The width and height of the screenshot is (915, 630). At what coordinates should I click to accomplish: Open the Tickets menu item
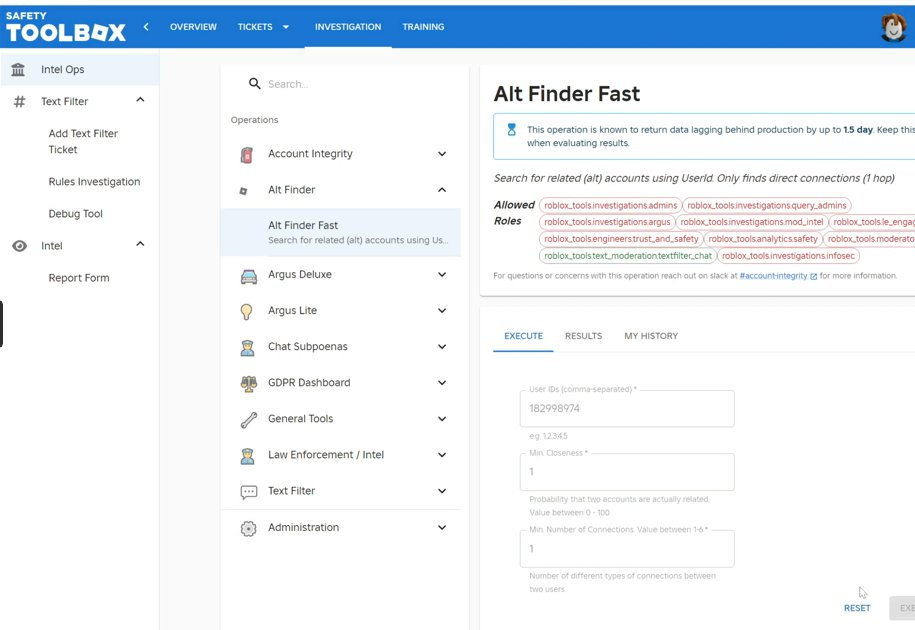click(255, 27)
